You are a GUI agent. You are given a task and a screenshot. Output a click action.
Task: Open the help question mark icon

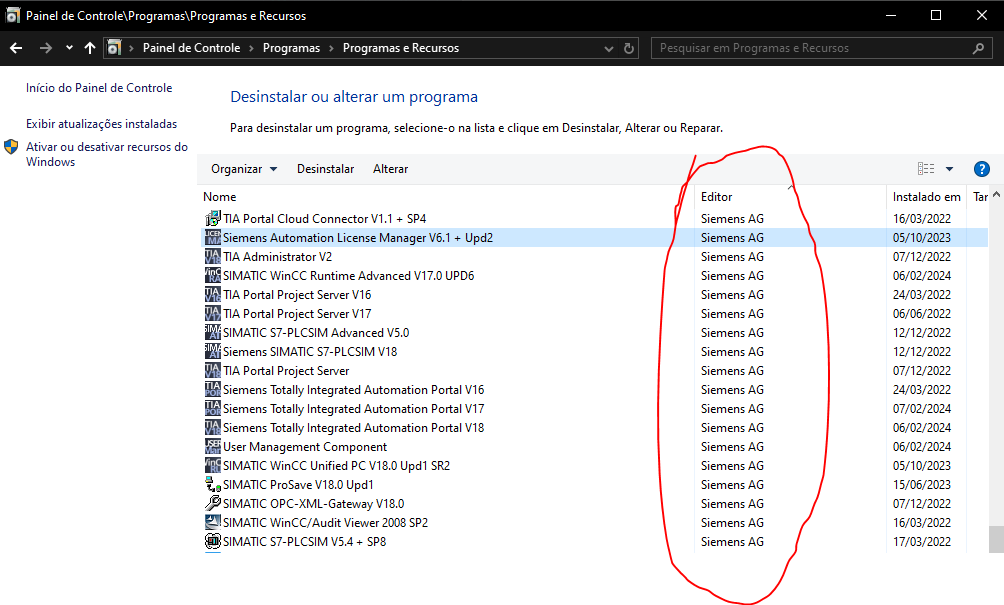[981, 169]
